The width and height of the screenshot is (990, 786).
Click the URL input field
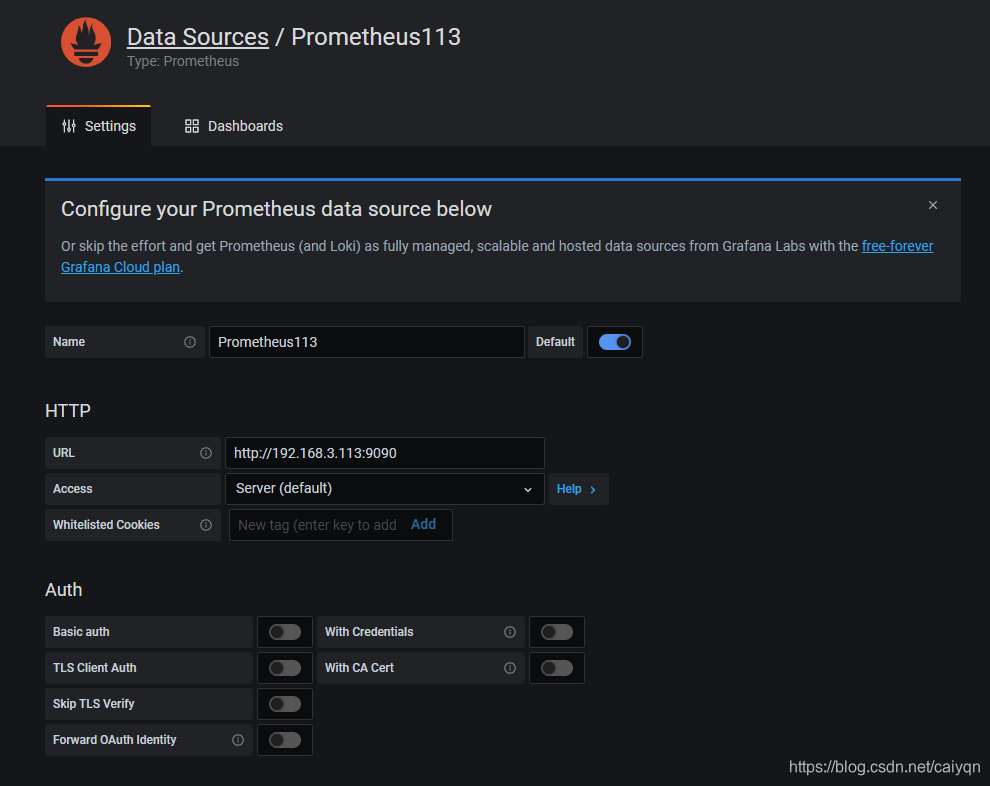tap(385, 453)
